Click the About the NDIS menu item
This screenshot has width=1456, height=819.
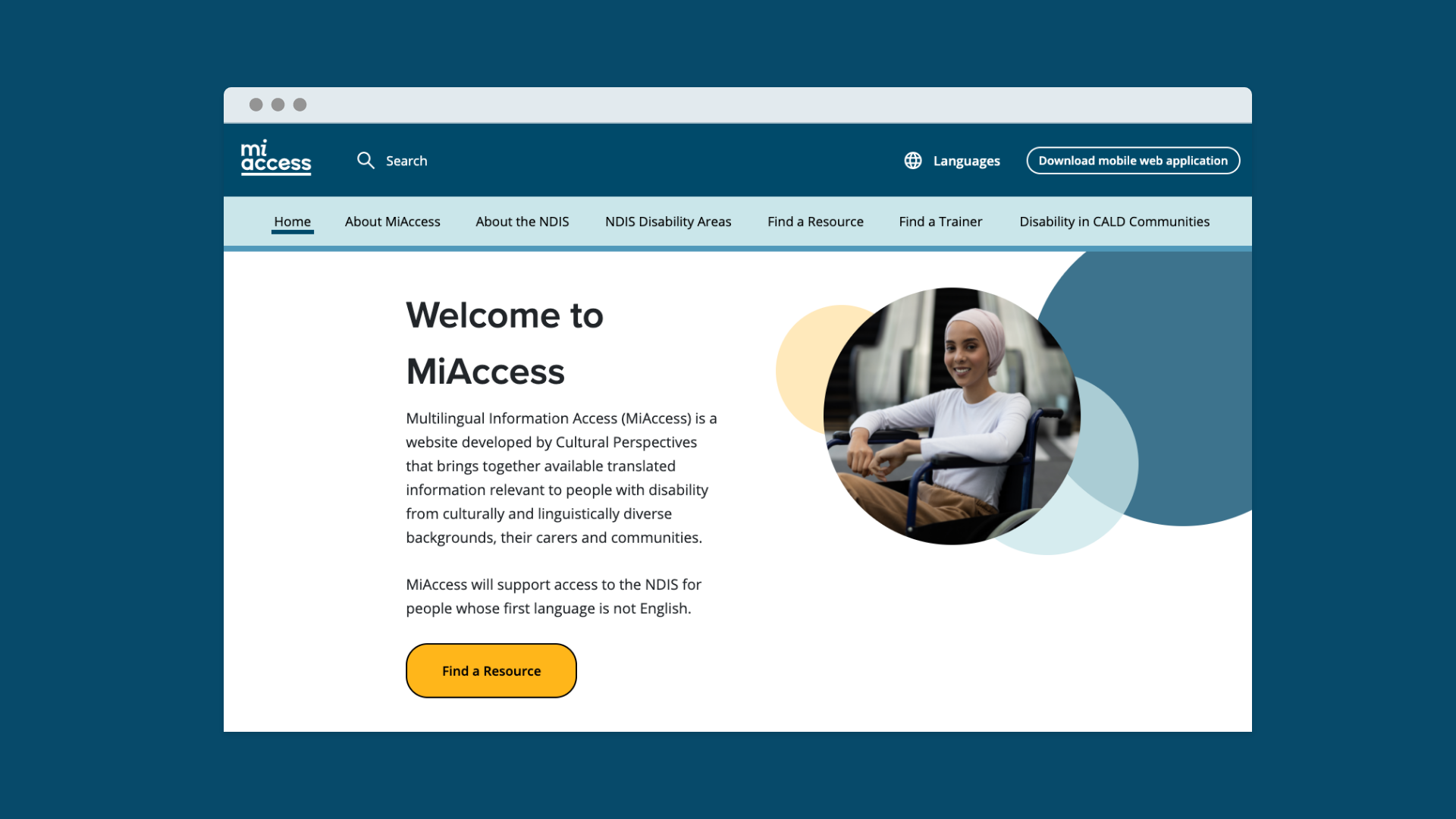522,221
